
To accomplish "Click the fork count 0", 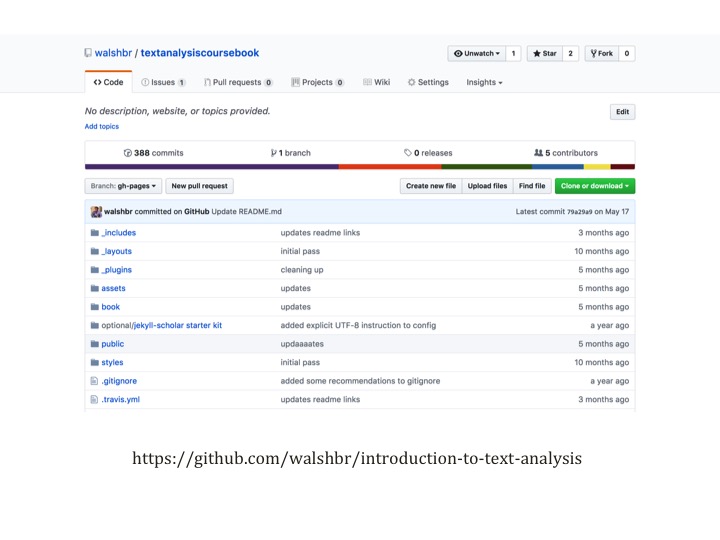I will (627, 53).
